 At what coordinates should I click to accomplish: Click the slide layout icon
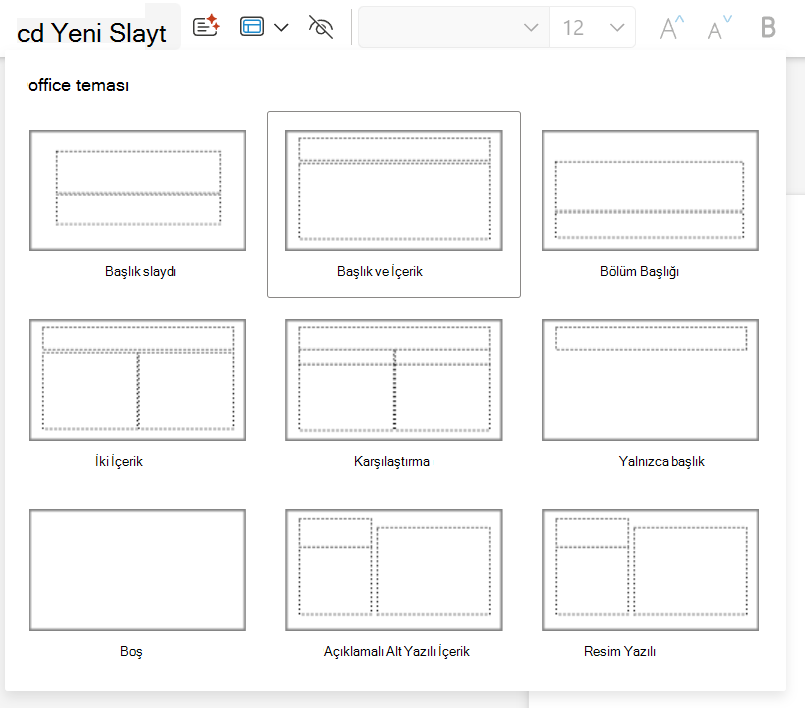252,26
